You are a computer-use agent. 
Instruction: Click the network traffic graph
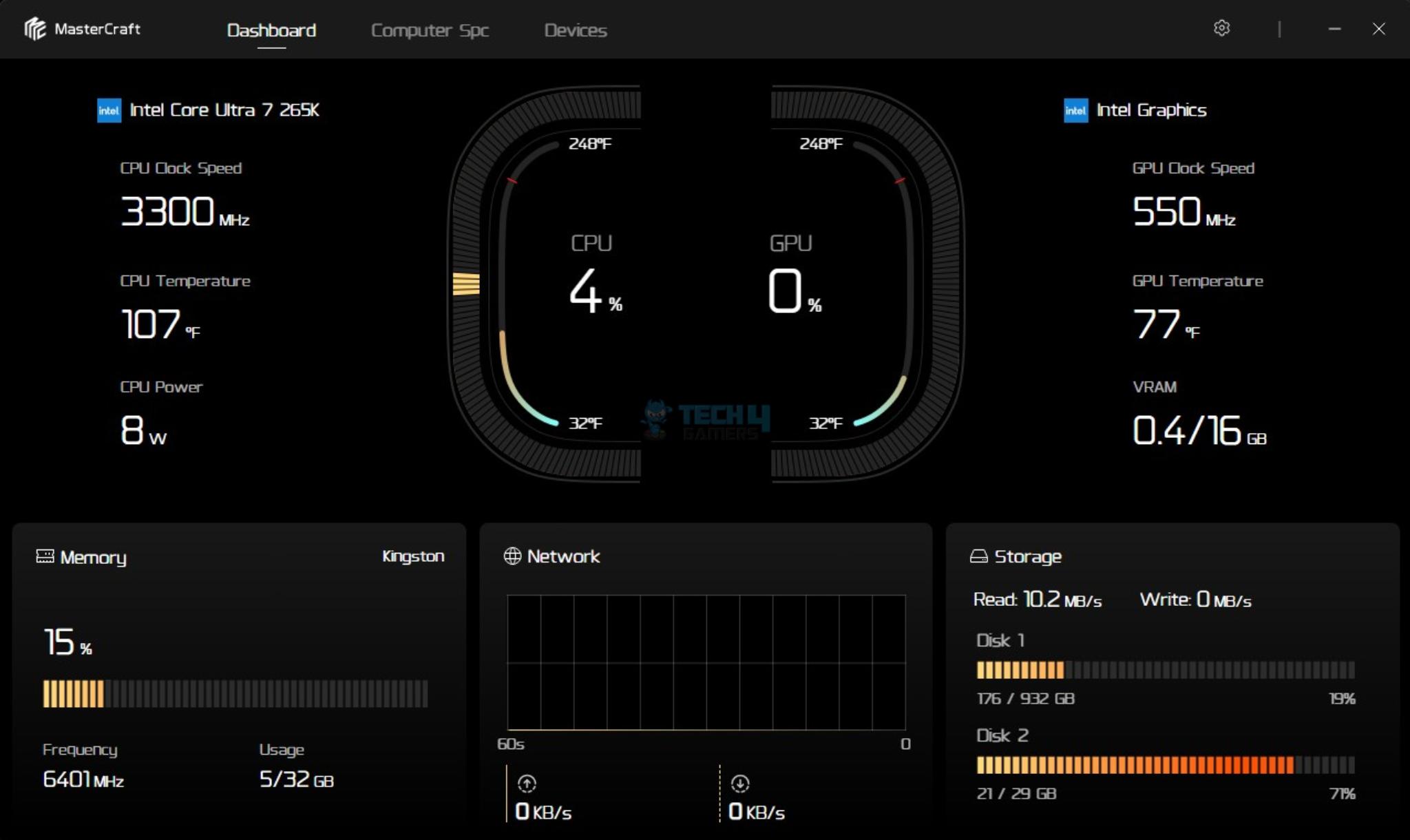click(706, 662)
